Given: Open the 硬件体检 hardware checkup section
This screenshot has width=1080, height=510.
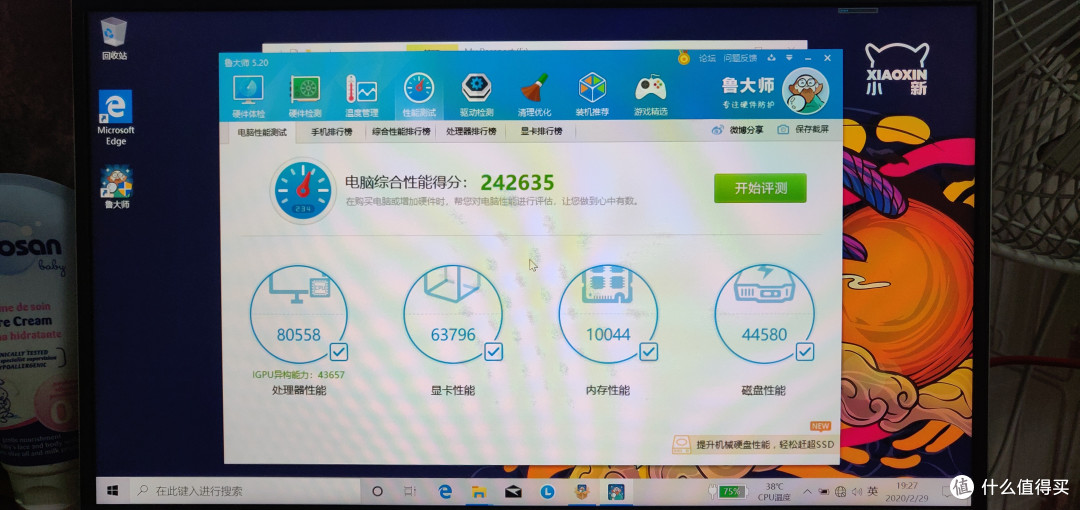Looking at the screenshot, I should 248,96.
